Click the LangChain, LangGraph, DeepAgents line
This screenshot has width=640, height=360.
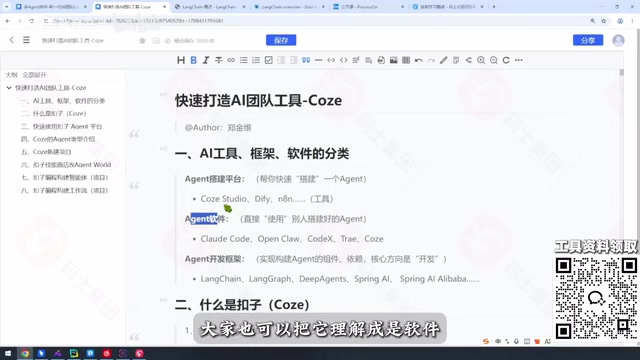[x=340, y=279]
